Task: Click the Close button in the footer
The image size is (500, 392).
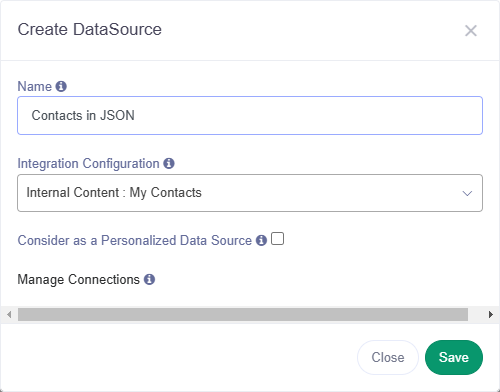Action: (388, 357)
